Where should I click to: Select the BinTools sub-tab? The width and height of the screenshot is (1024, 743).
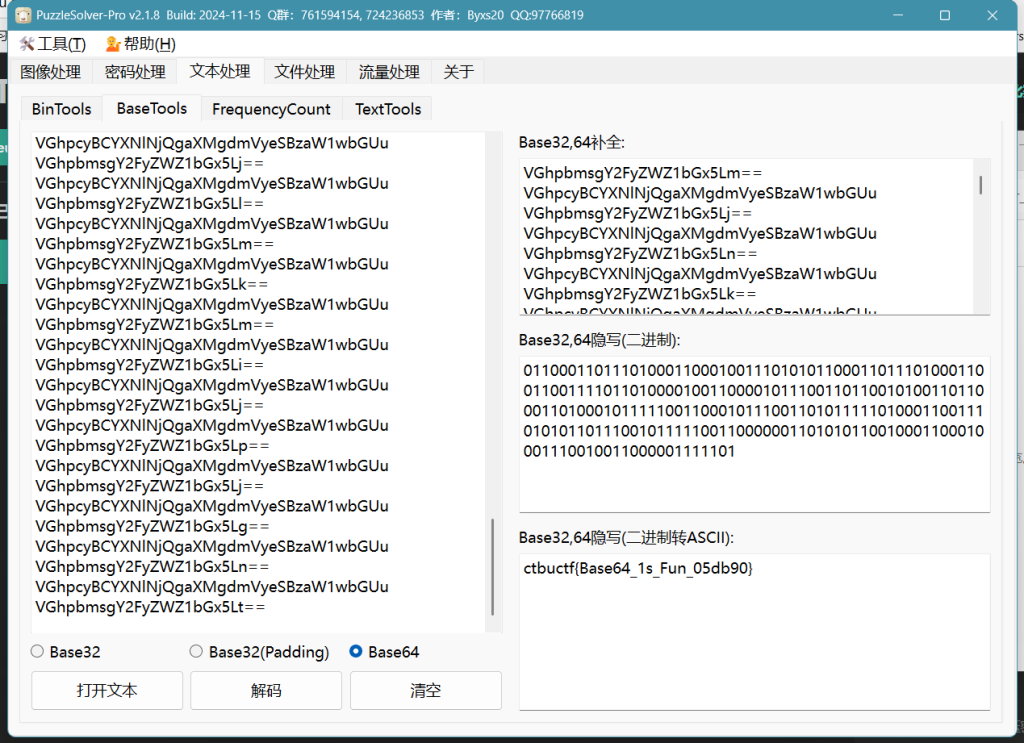61,109
